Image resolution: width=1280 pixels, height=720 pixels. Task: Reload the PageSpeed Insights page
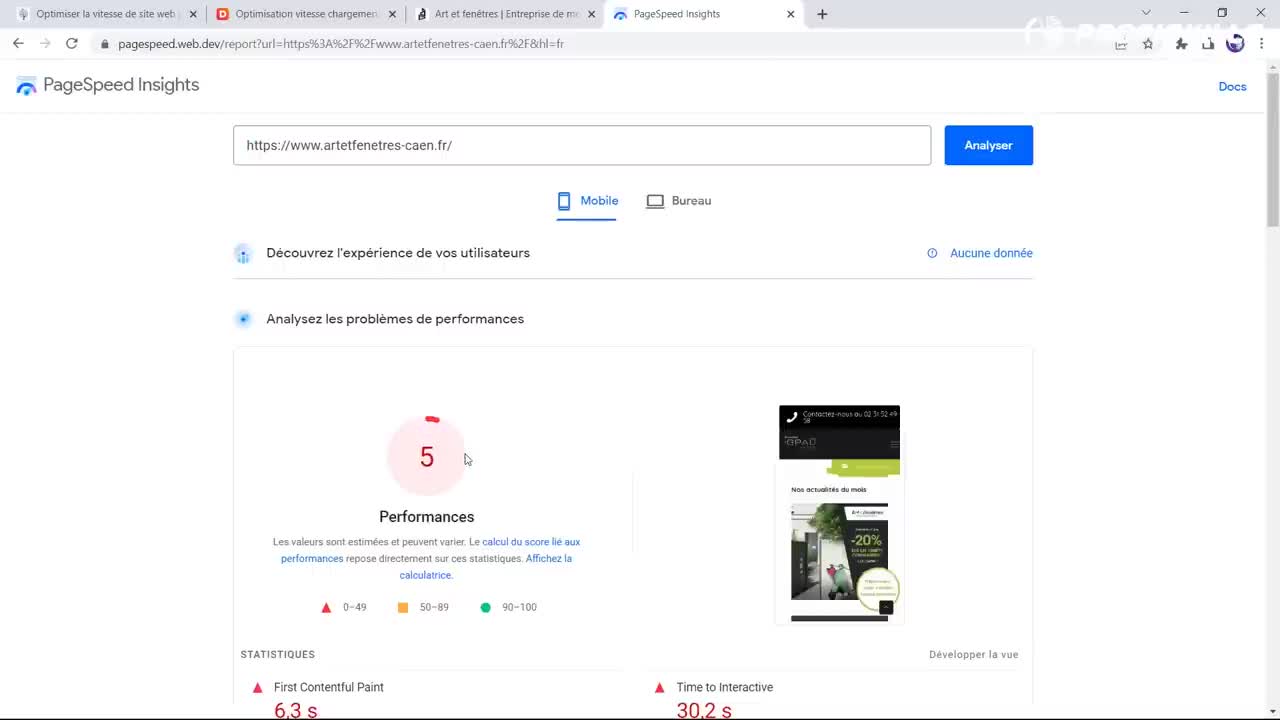point(72,43)
